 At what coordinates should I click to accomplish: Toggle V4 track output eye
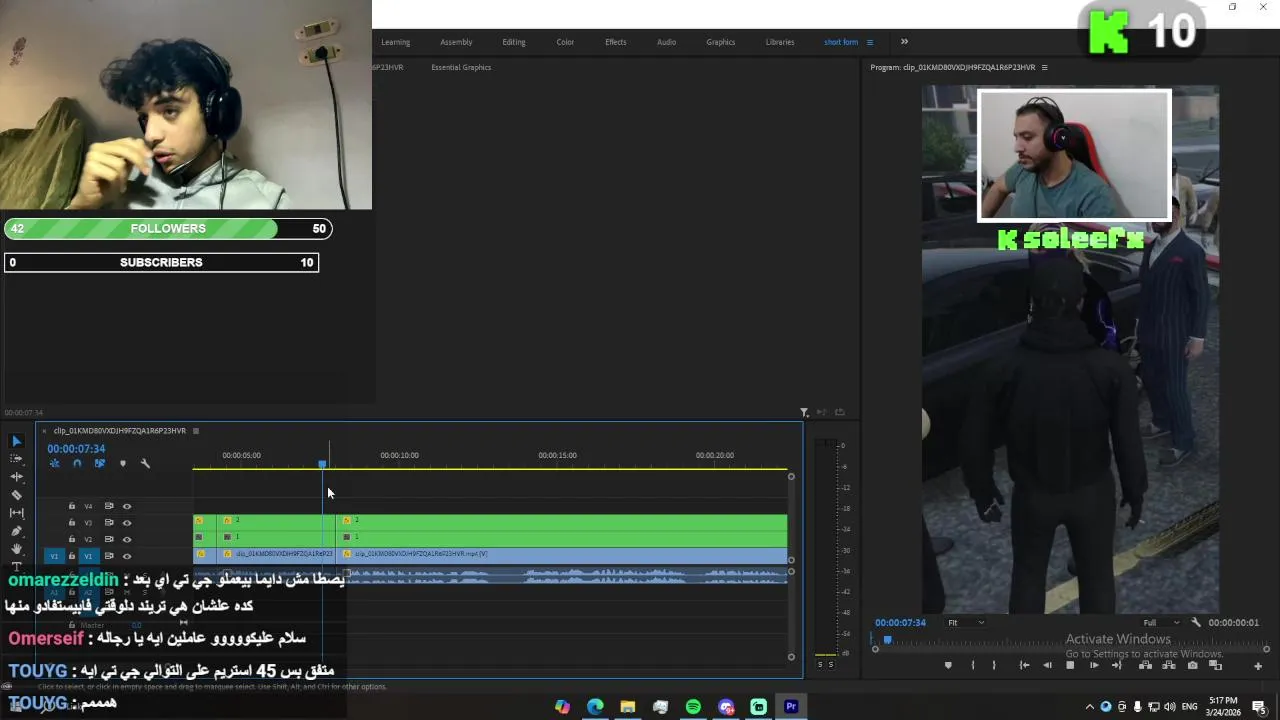(127, 506)
